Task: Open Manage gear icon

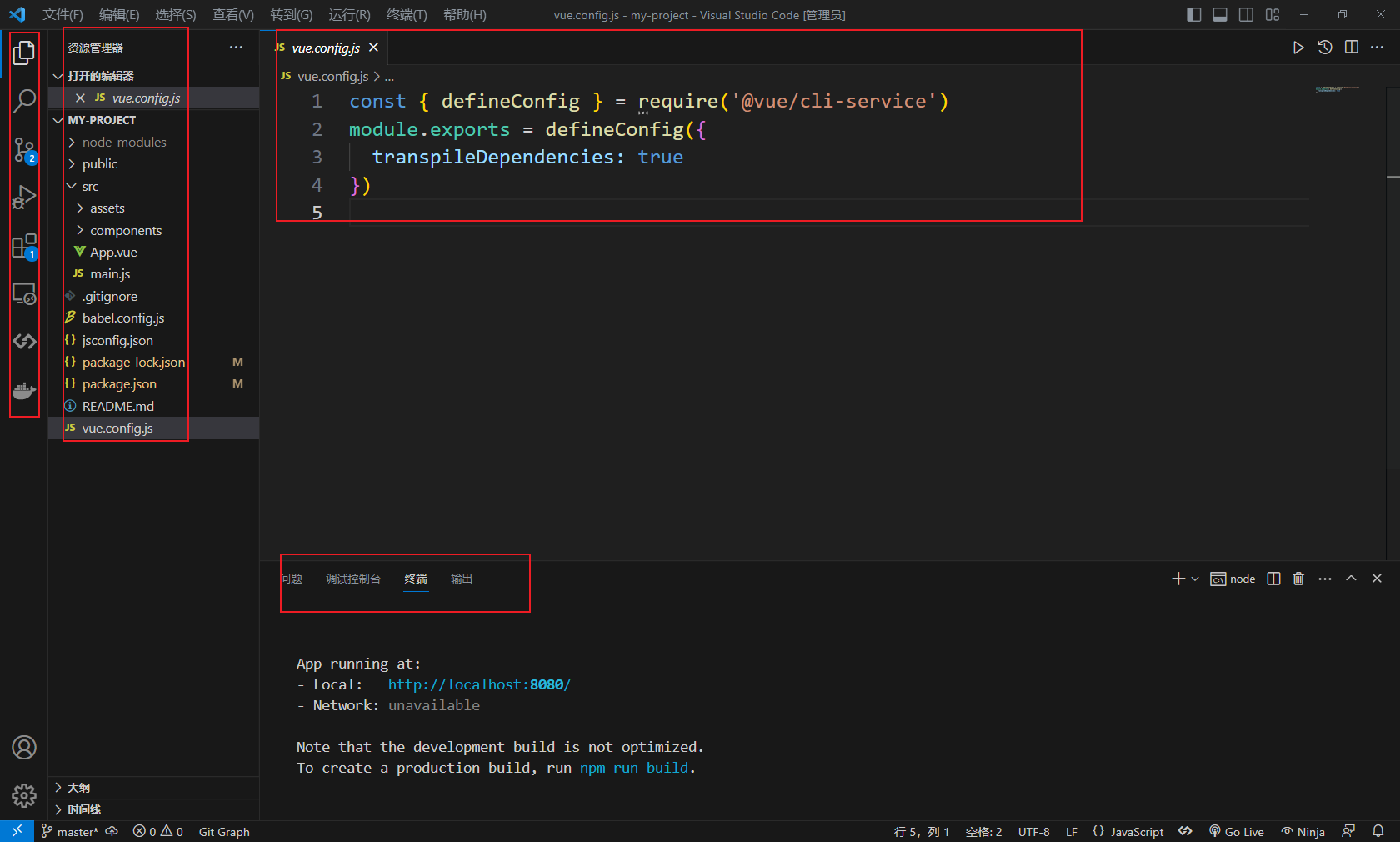Action: [24, 795]
